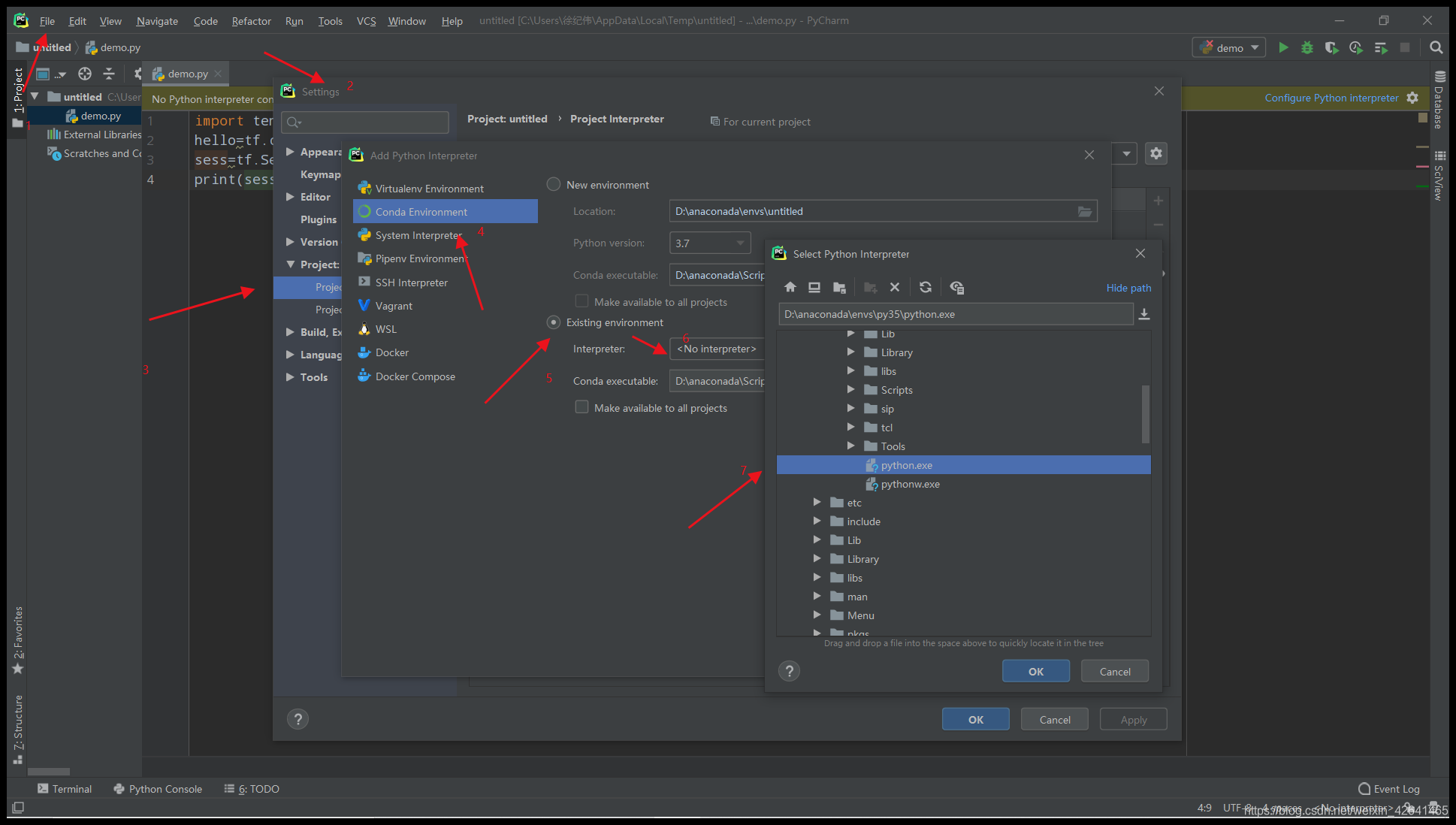Viewport: 1456px width, 825px height.
Task: Open the Terminal tool tab
Action: click(x=65, y=789)
